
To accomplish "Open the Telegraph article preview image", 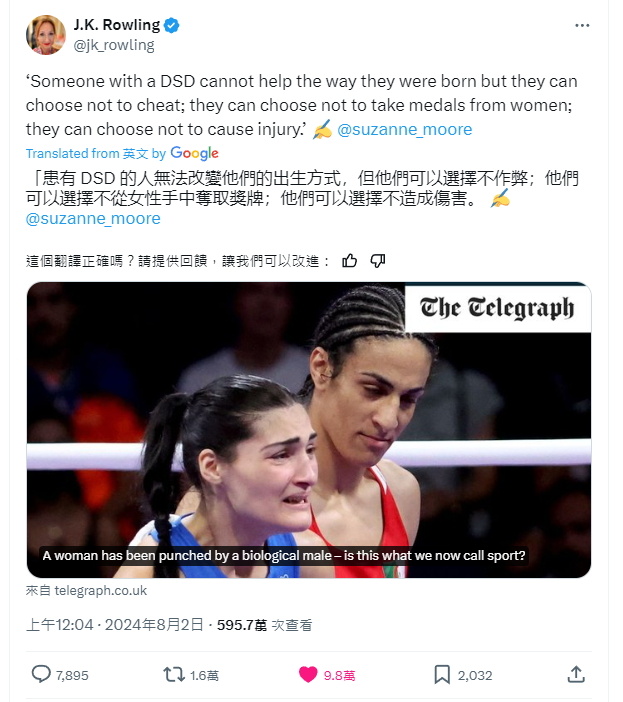I will [309, 430].
